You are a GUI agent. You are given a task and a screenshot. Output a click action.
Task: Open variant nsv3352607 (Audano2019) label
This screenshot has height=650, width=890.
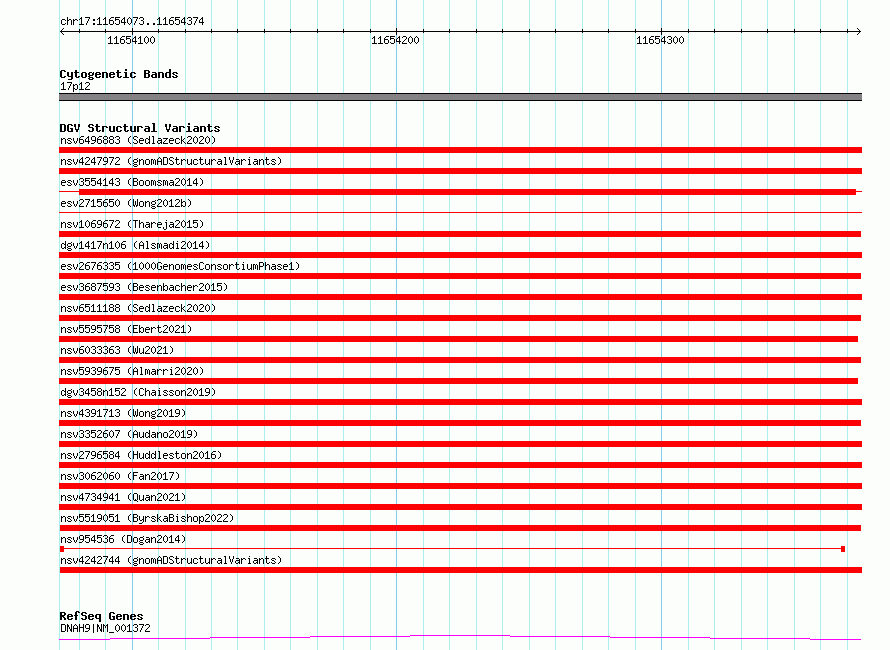(129, 434)
